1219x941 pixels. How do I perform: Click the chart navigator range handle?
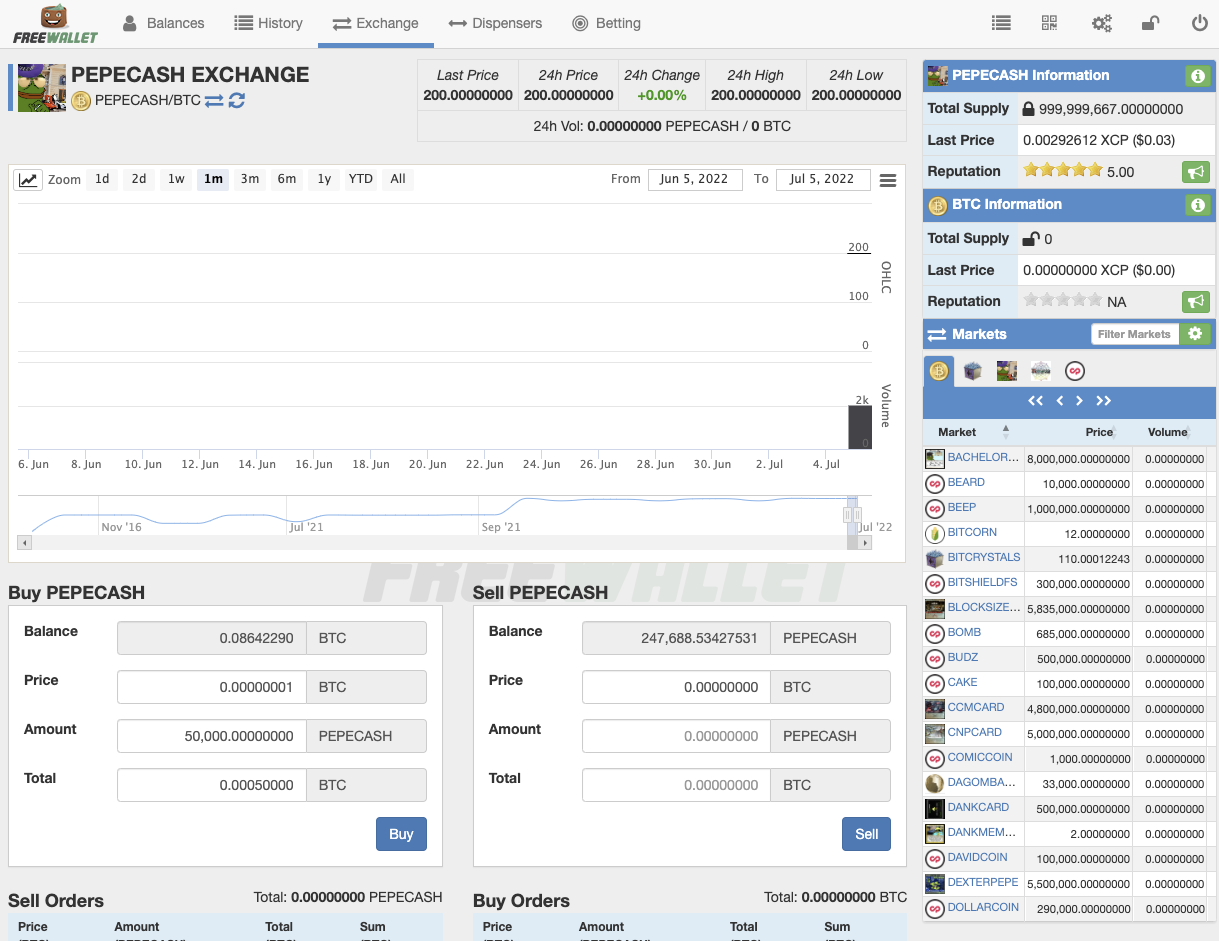[x=852, y=514]
